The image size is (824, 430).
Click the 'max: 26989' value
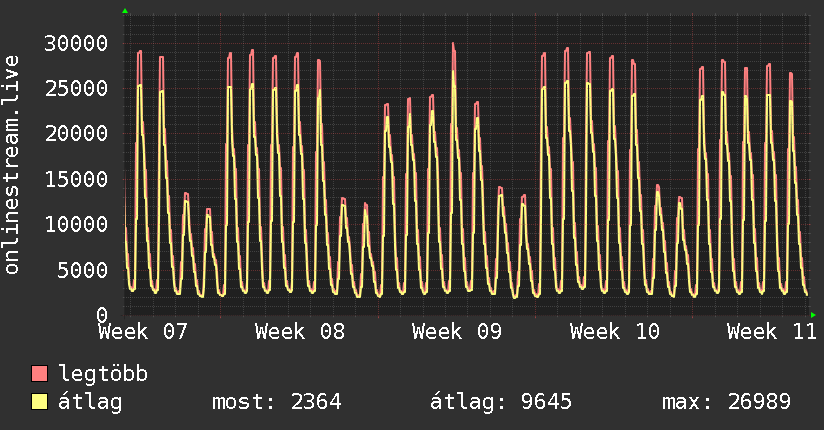click(726, 402)
